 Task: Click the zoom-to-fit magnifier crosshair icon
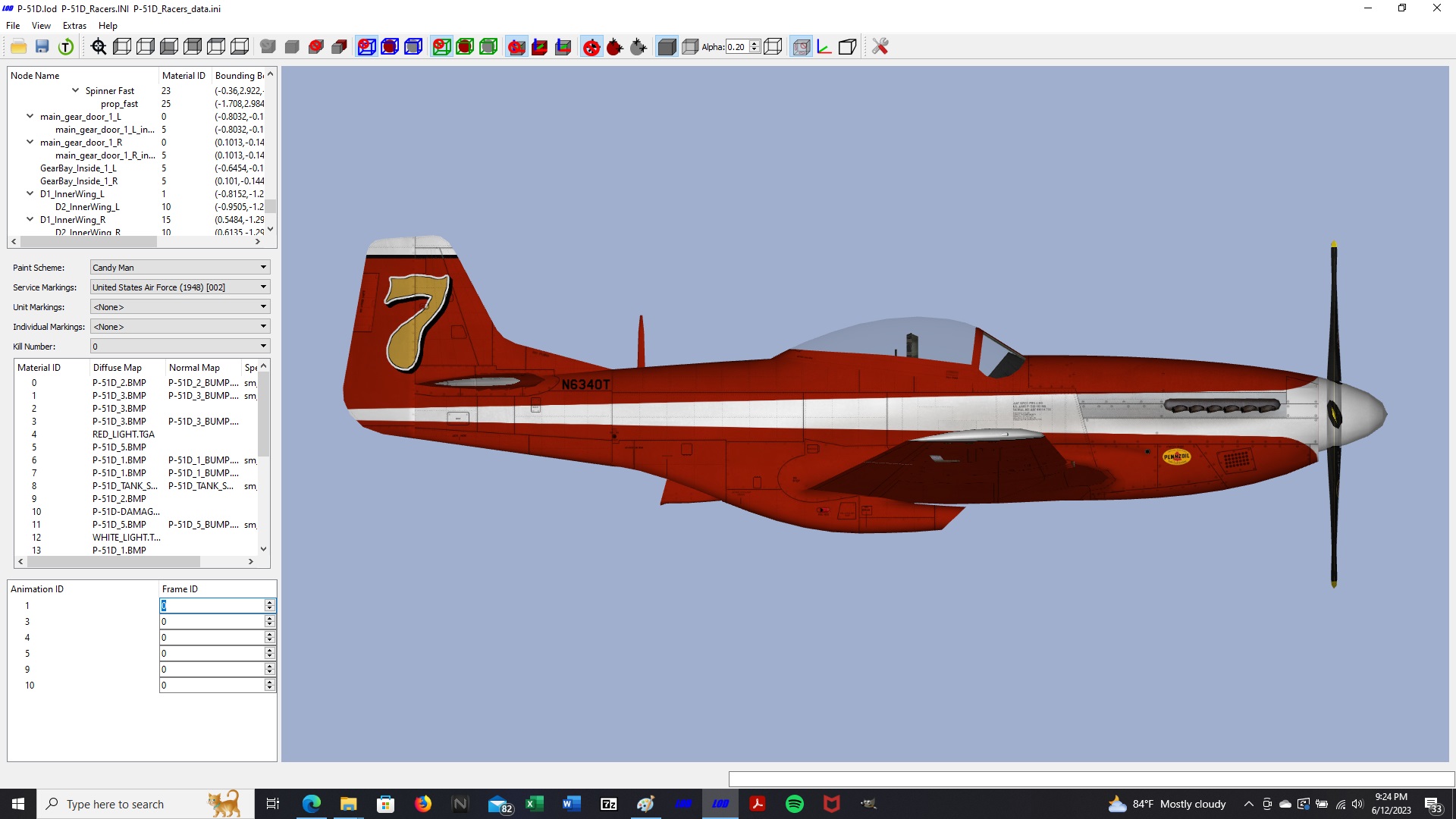[x=99, y=47]
